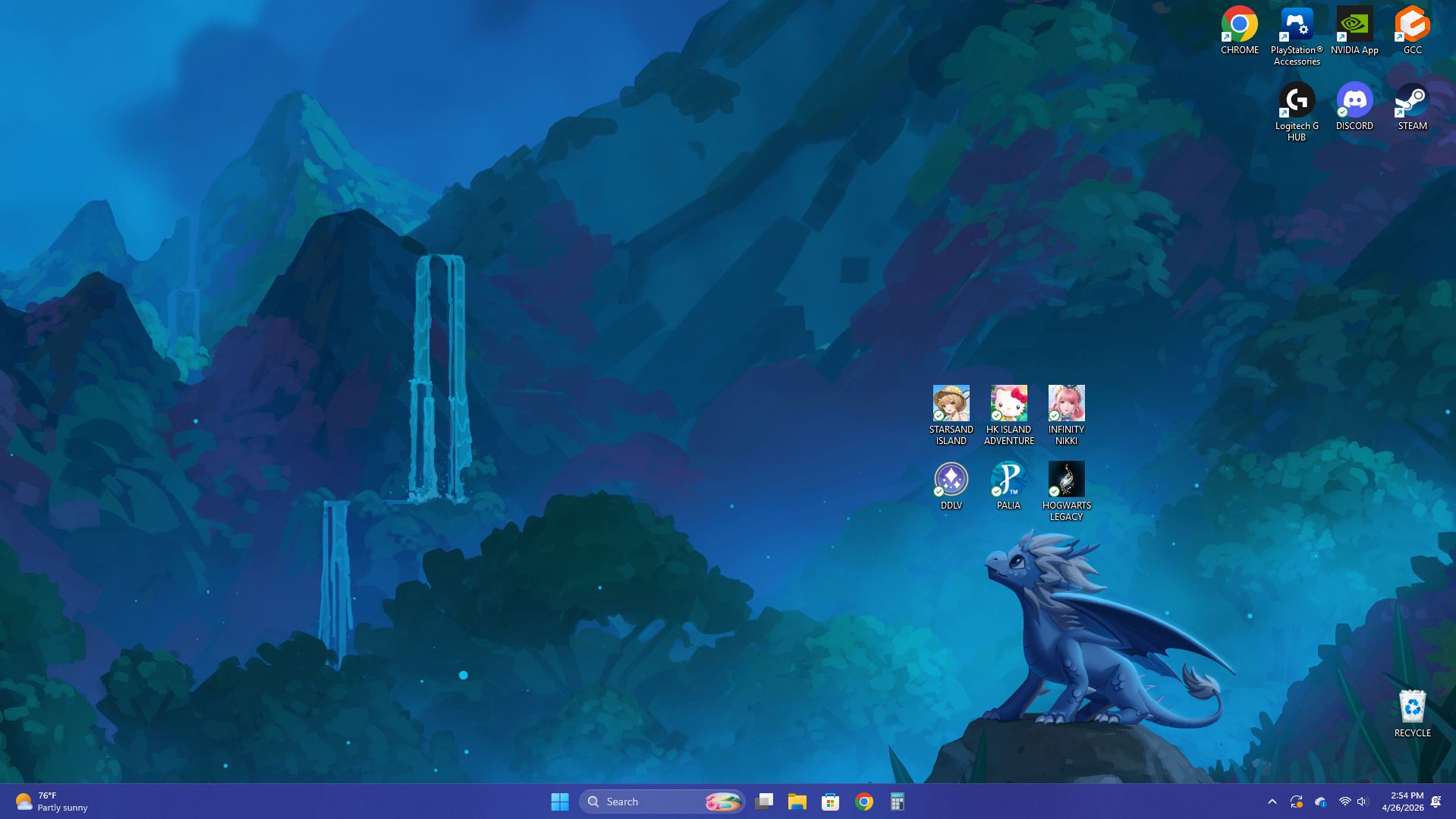This screenshot has height=819, width=1456.
Task: Select the DDLV desktop icon
Action: point(951,487)
